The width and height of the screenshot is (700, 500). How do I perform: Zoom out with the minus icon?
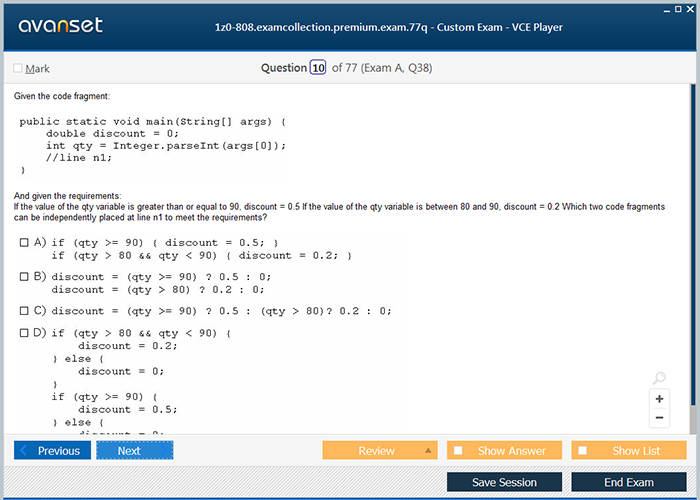(659, 418)
